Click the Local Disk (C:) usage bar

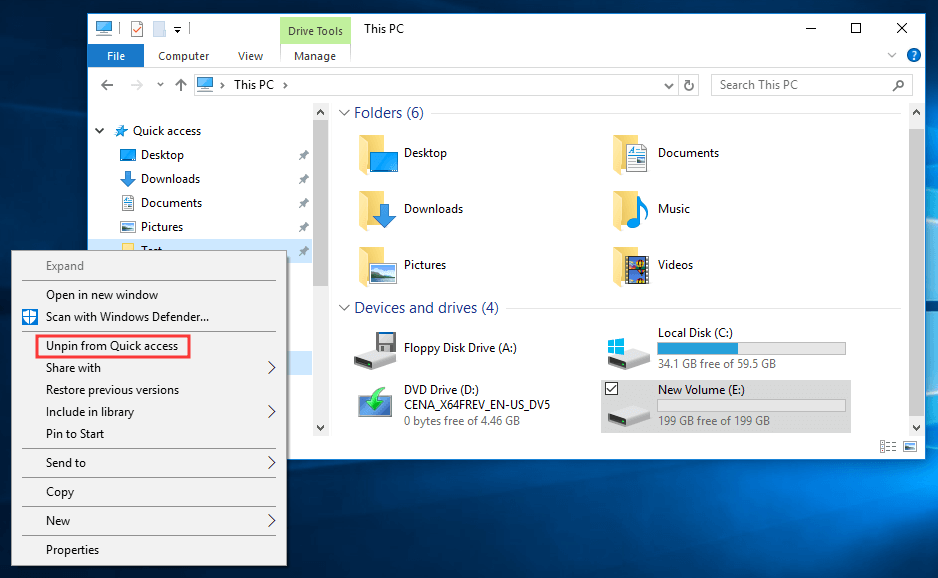point(751,348)
